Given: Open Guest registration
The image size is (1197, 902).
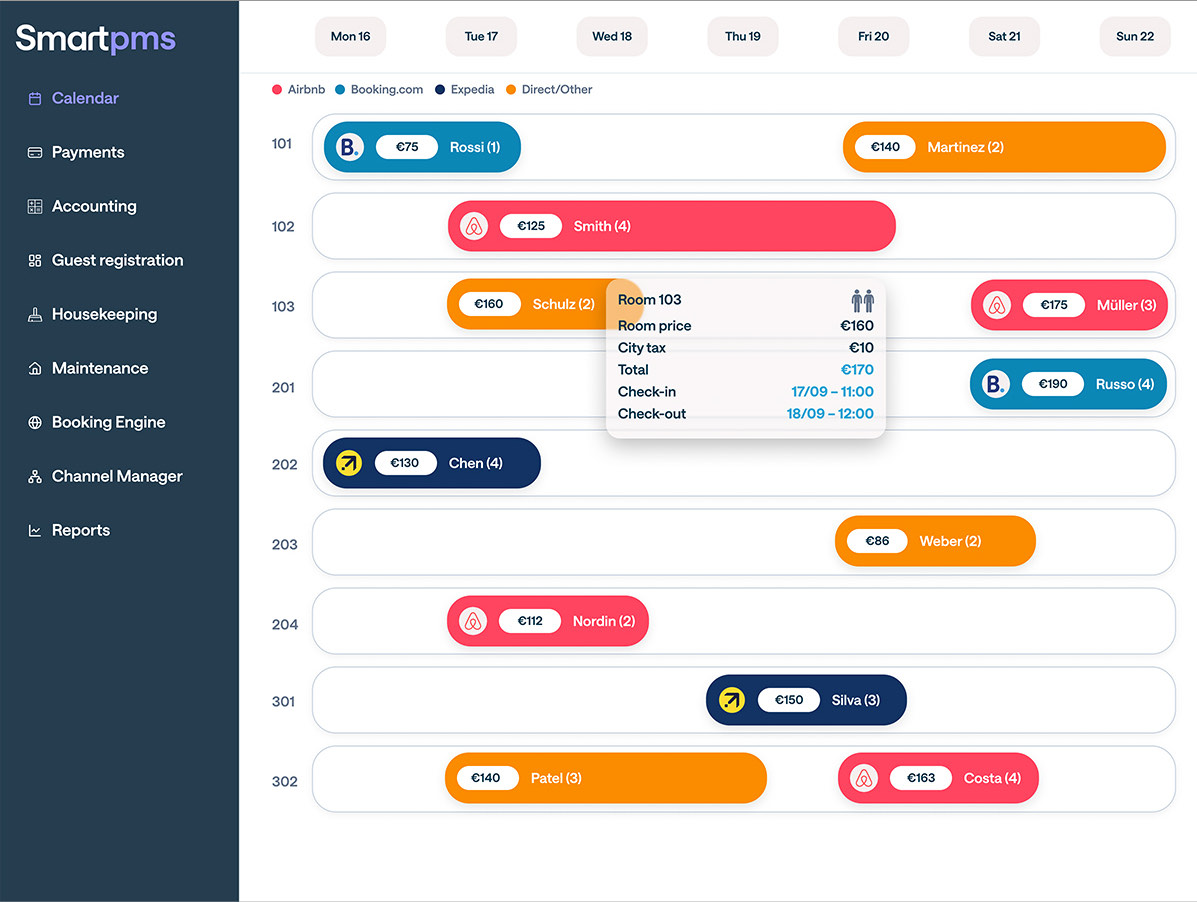Looking at the screenshot, I should pos(118,260).
